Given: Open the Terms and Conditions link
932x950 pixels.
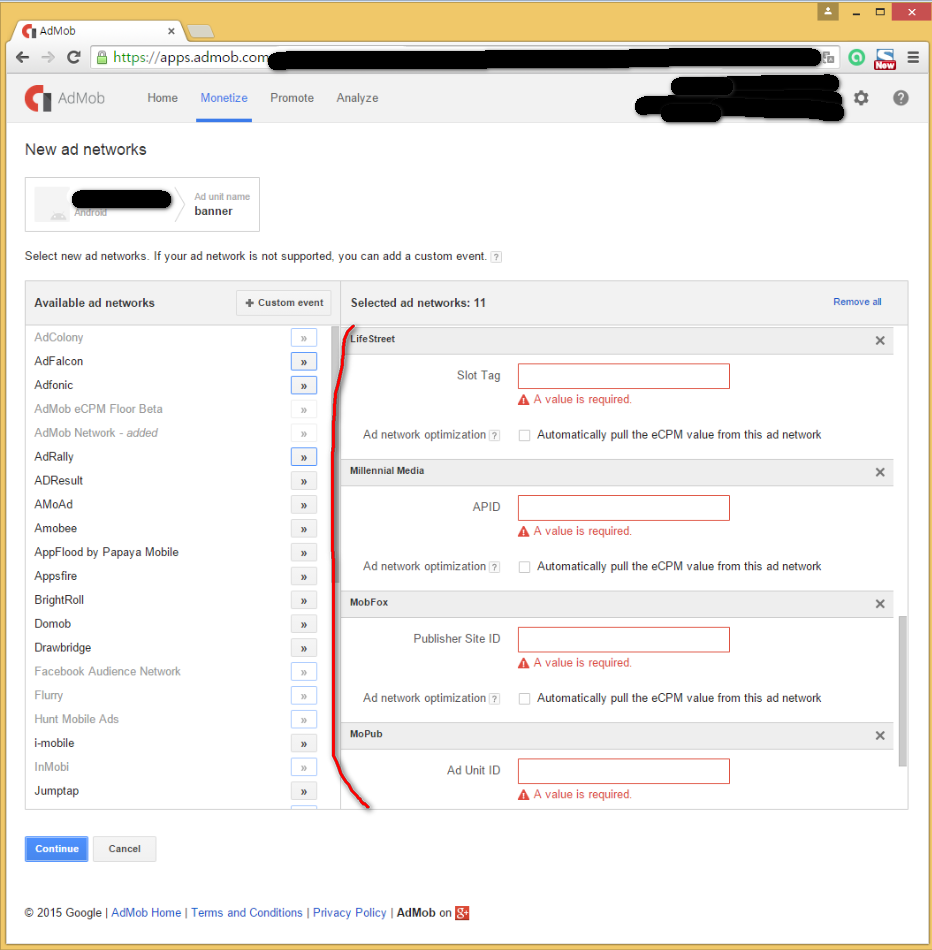Looking at the screenshot, I should pyautogui.click(x=247, y=912).
